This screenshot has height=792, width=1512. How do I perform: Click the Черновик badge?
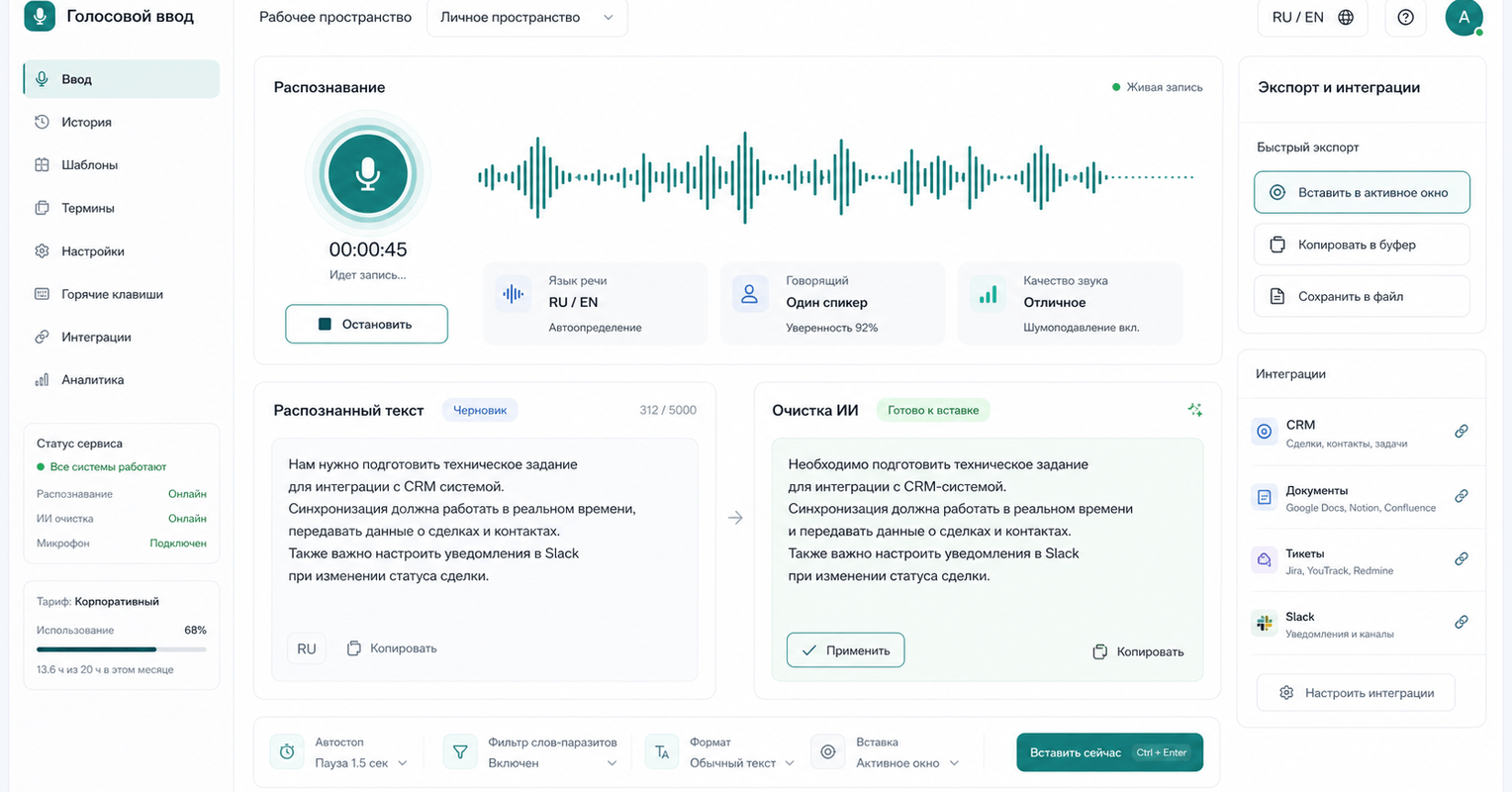[480, 410]
